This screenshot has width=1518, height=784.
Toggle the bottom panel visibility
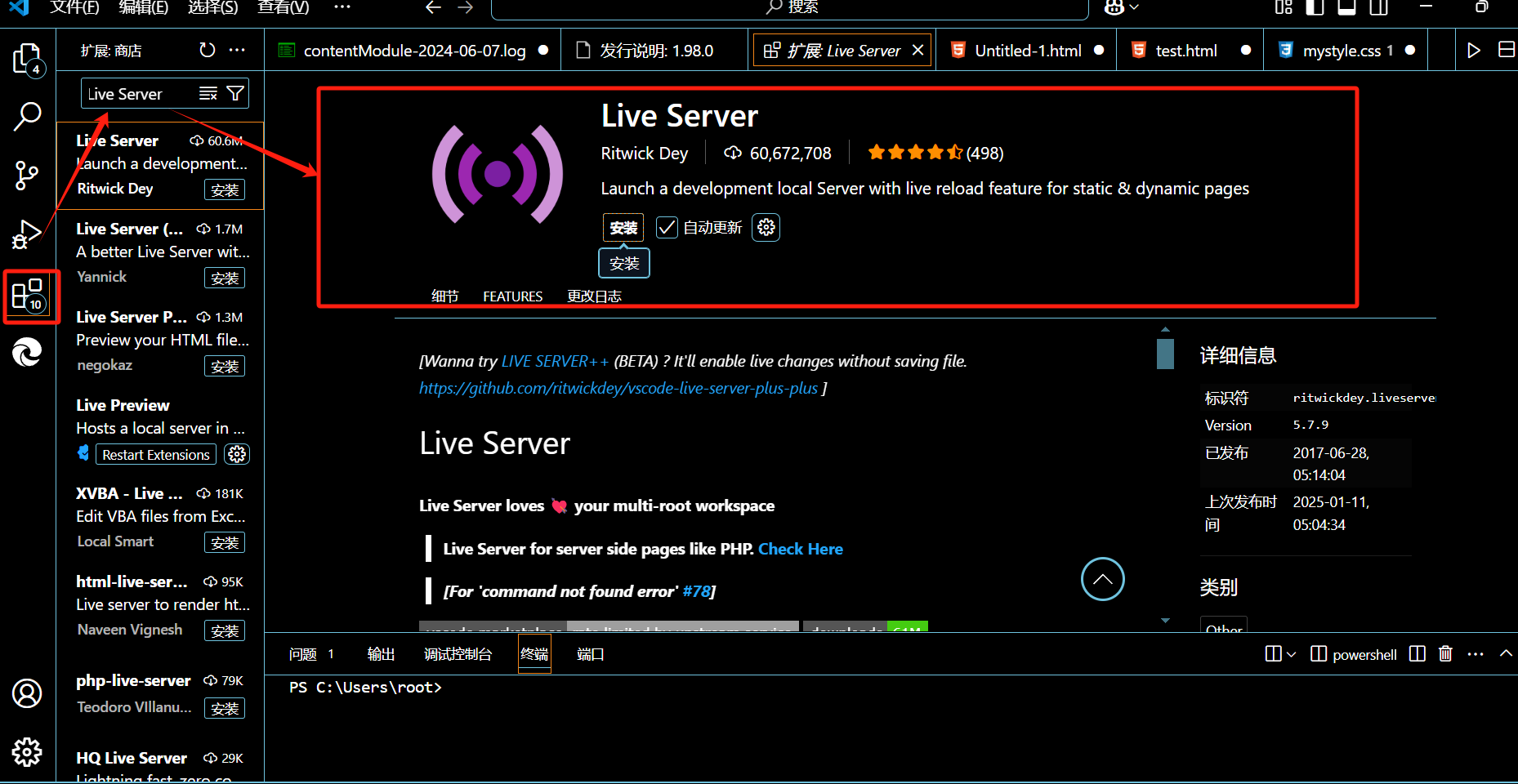[1346, 7]
